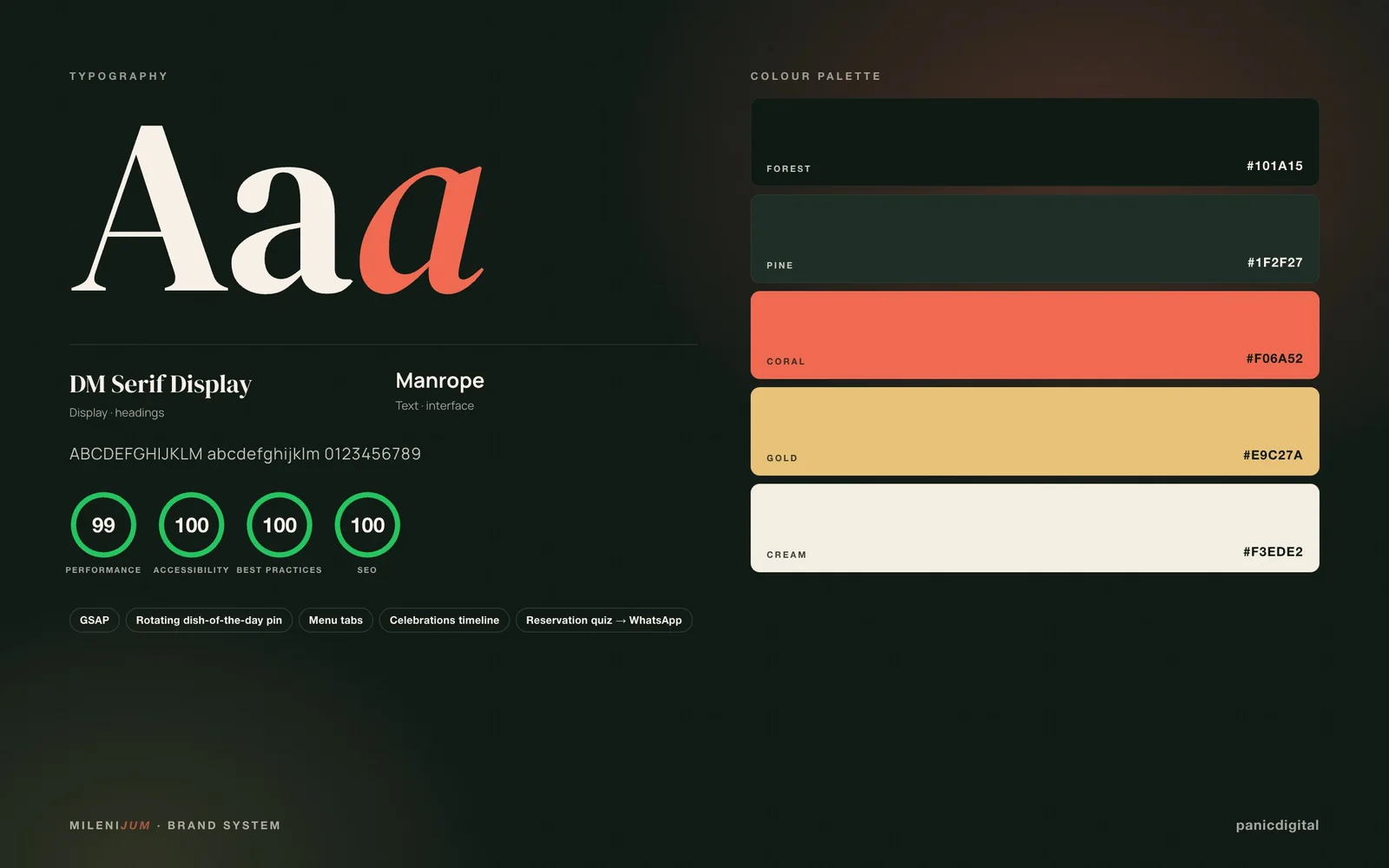Click the Text · interface caption
1389x868 pixels.
coord(435,405)
